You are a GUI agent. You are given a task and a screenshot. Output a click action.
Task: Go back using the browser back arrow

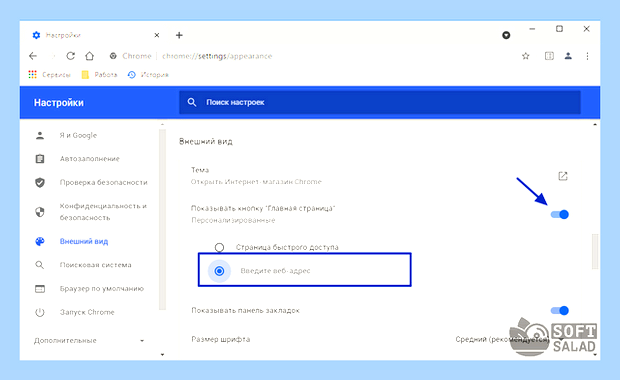click(33, 56)
